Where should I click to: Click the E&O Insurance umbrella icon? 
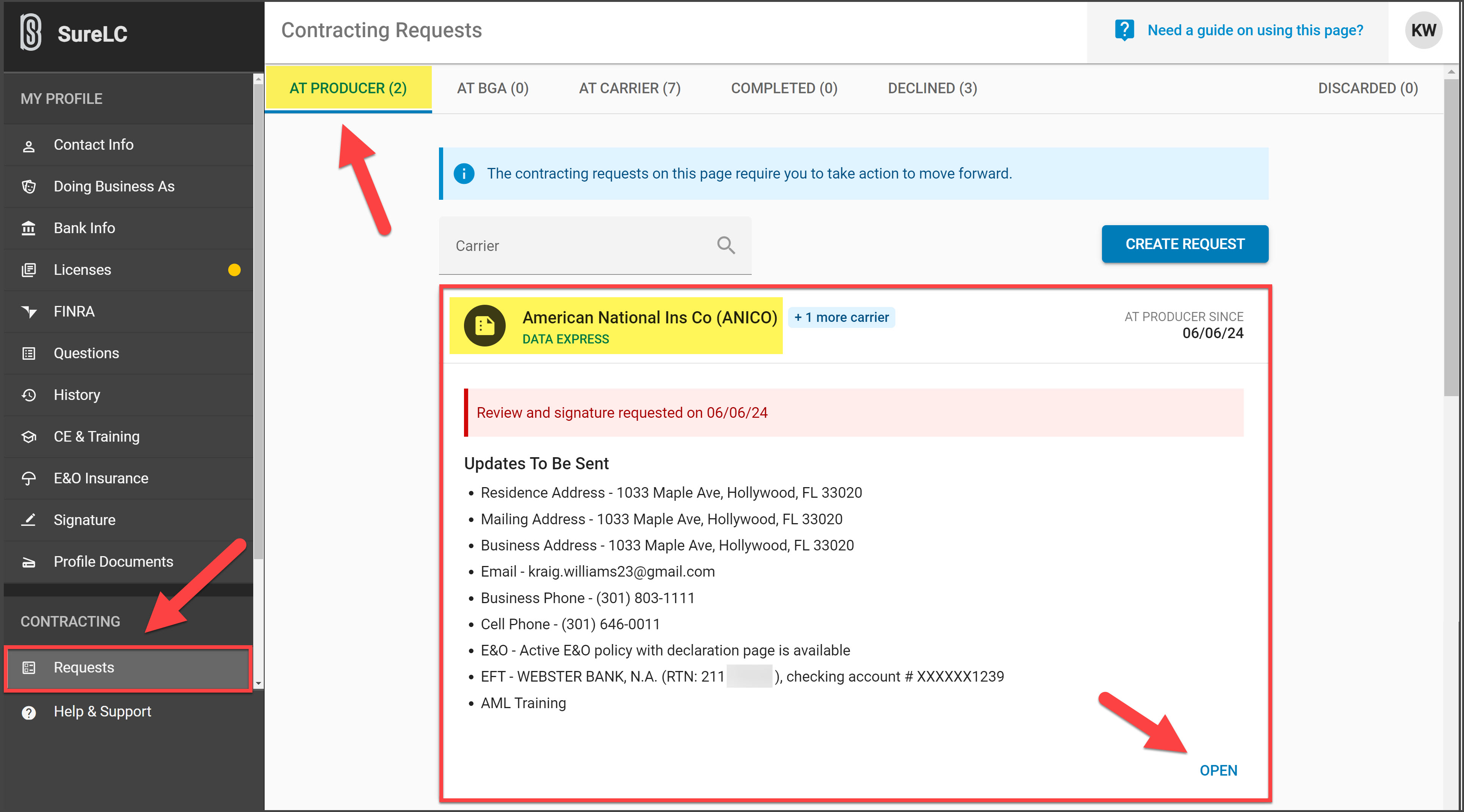[x=28, y=478]
